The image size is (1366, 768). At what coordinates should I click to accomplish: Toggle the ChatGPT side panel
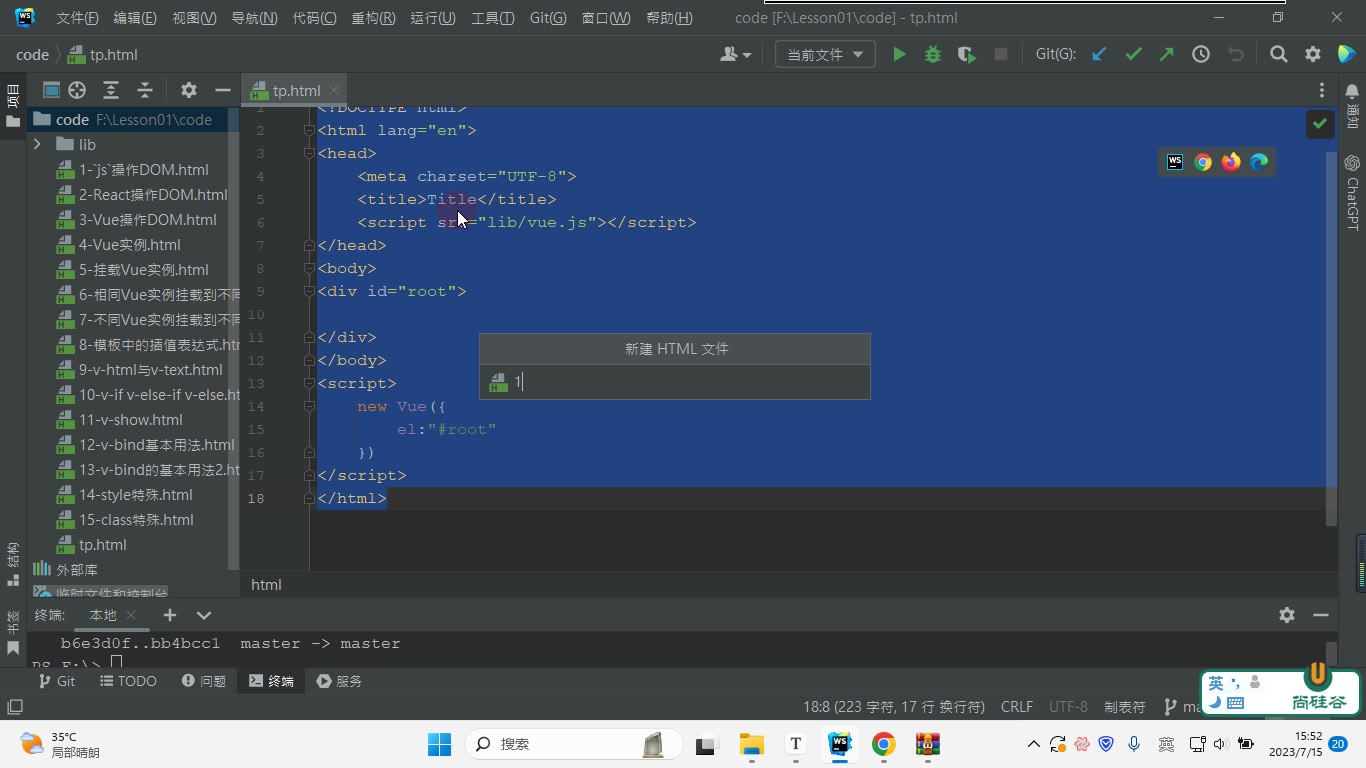pyautogui.click(x=1352, y=192)
